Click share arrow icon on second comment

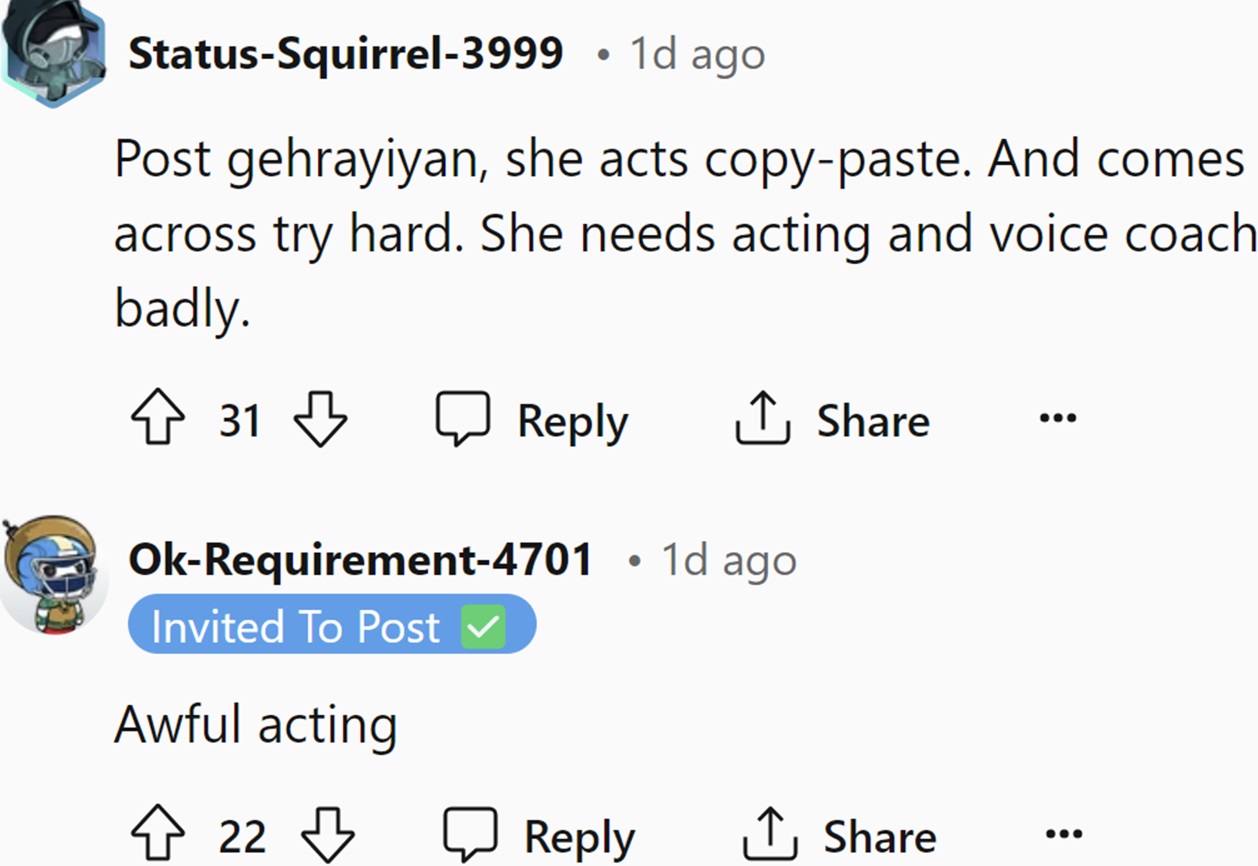pyautogui.click(x=770, y=836)
